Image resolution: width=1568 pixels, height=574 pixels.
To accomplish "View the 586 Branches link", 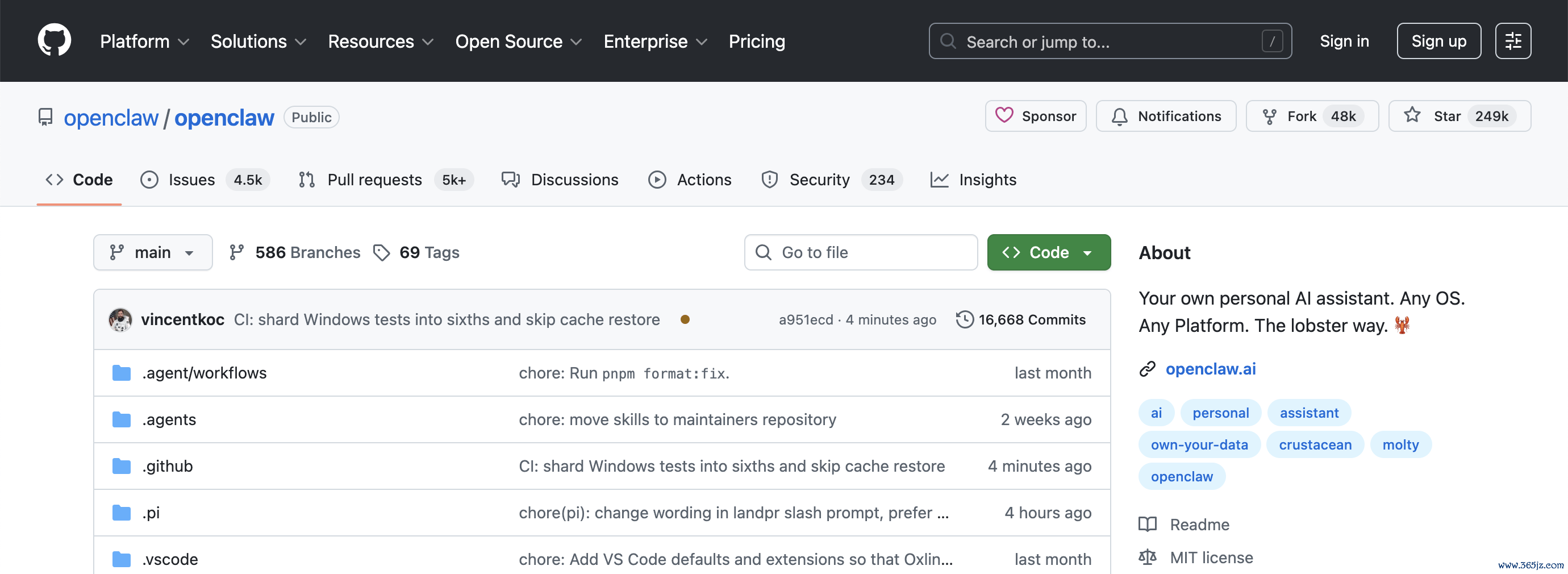I will (x=295, y=252).
